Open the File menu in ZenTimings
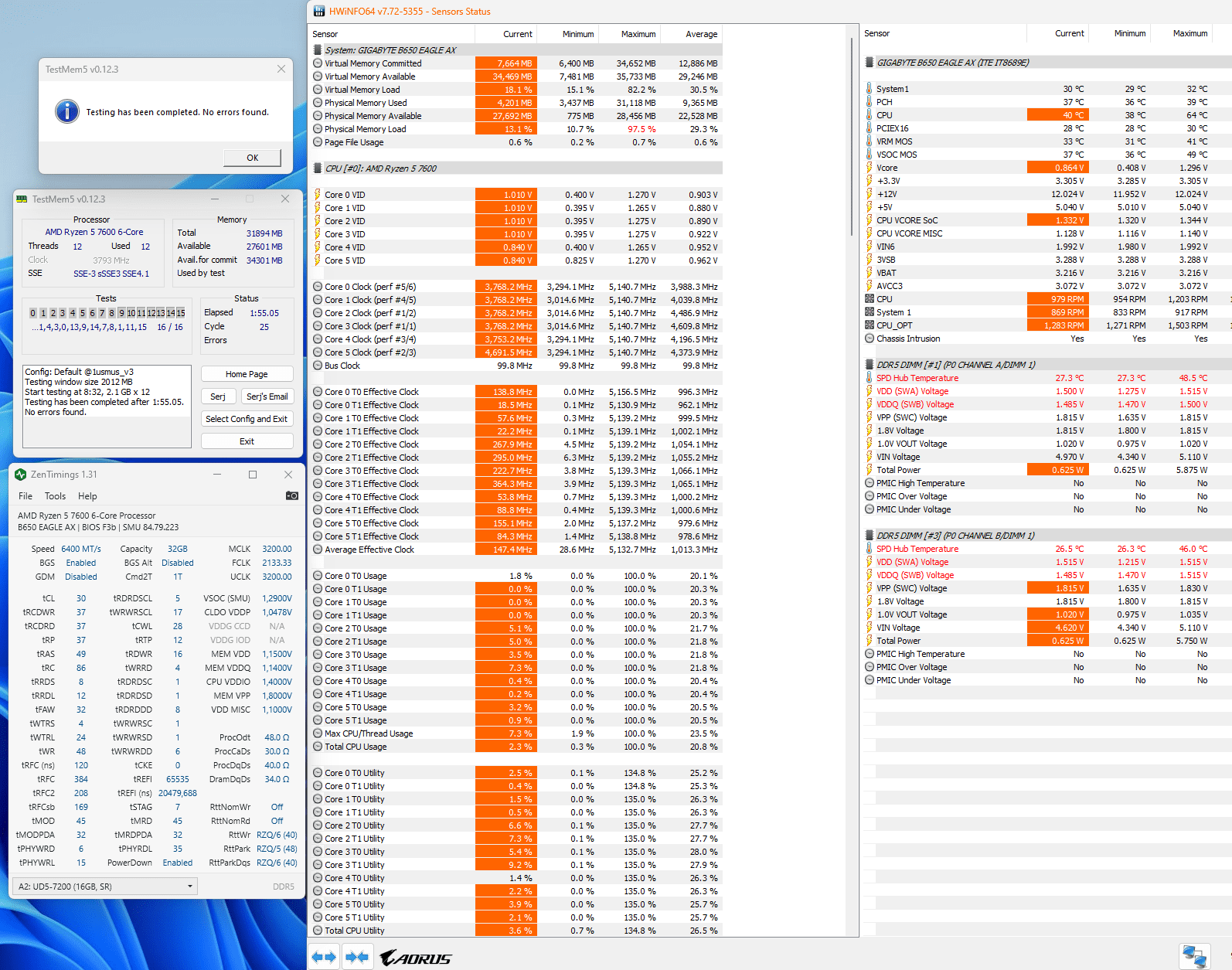 [x=26, y=496]
